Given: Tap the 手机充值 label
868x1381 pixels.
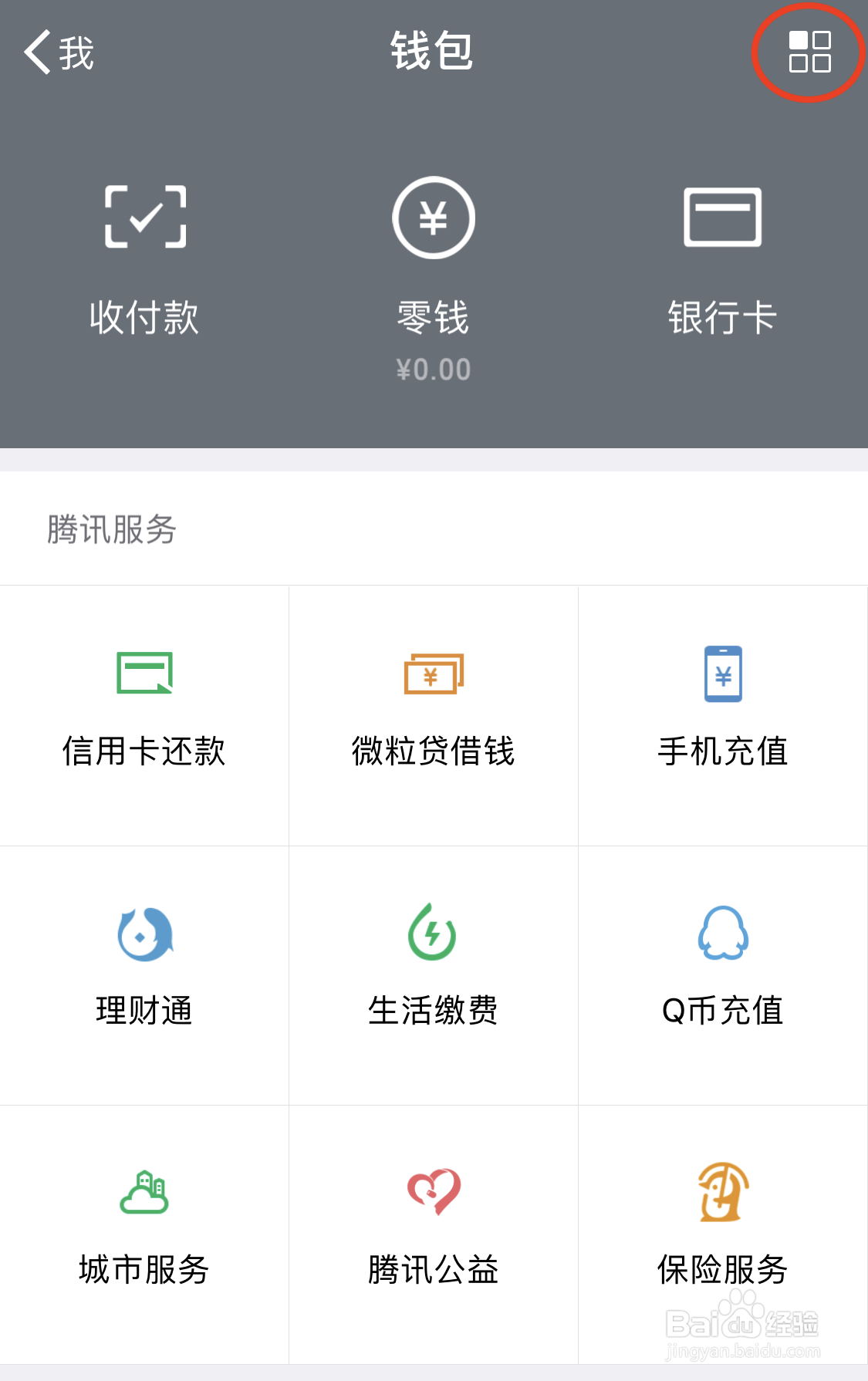Looking at the screenshot, I should (x=723, y=751).
